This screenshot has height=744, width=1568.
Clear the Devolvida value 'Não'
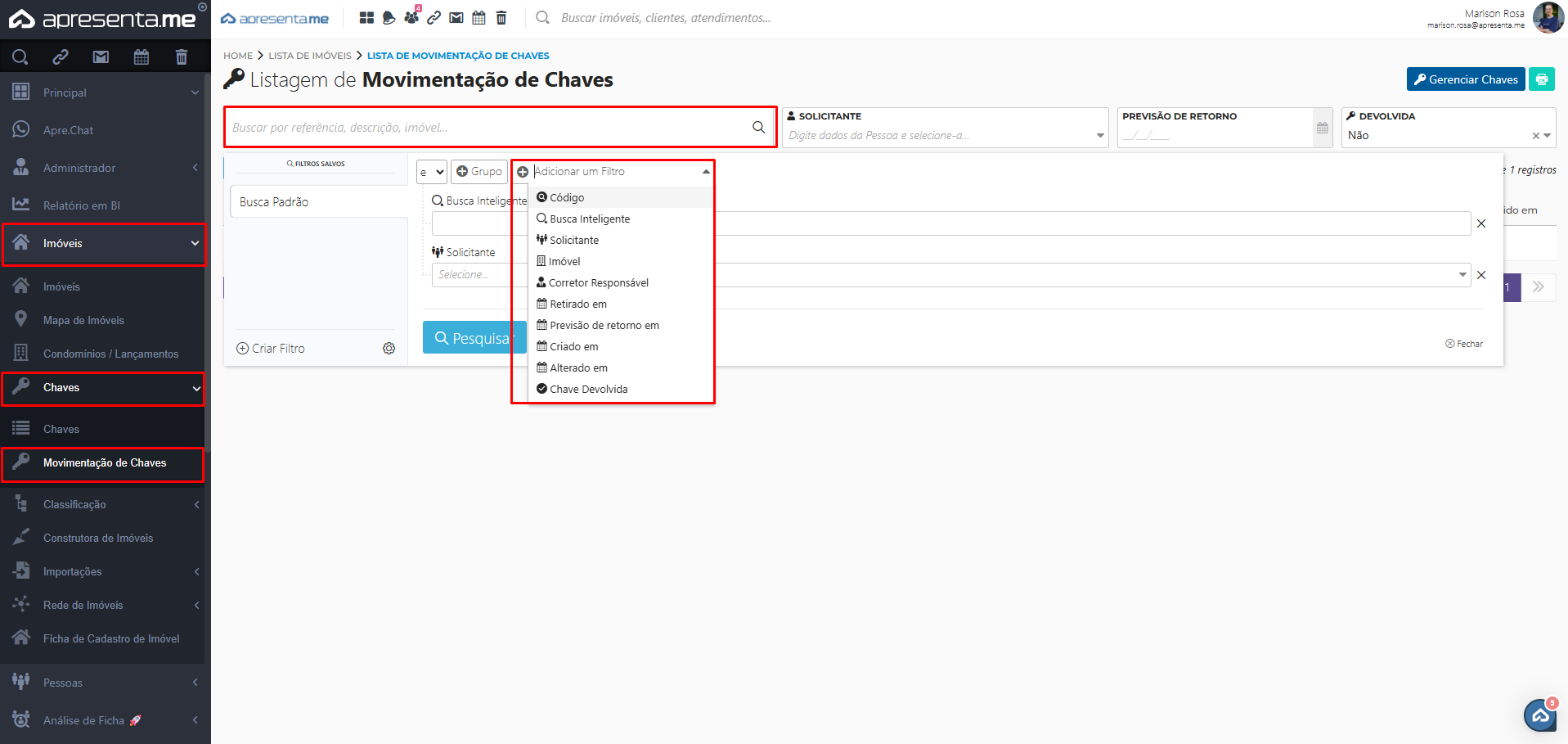coord(1535,136)
